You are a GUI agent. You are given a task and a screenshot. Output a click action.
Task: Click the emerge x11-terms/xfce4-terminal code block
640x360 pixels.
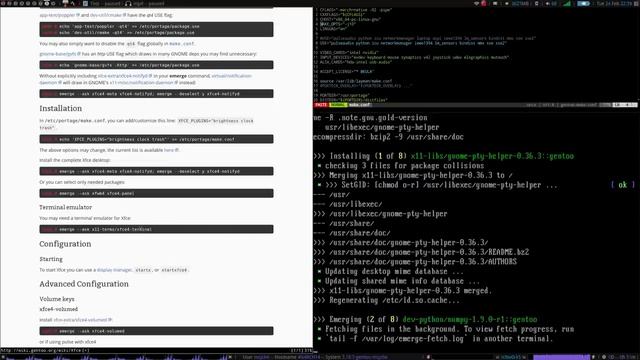(x=156, y=229)
